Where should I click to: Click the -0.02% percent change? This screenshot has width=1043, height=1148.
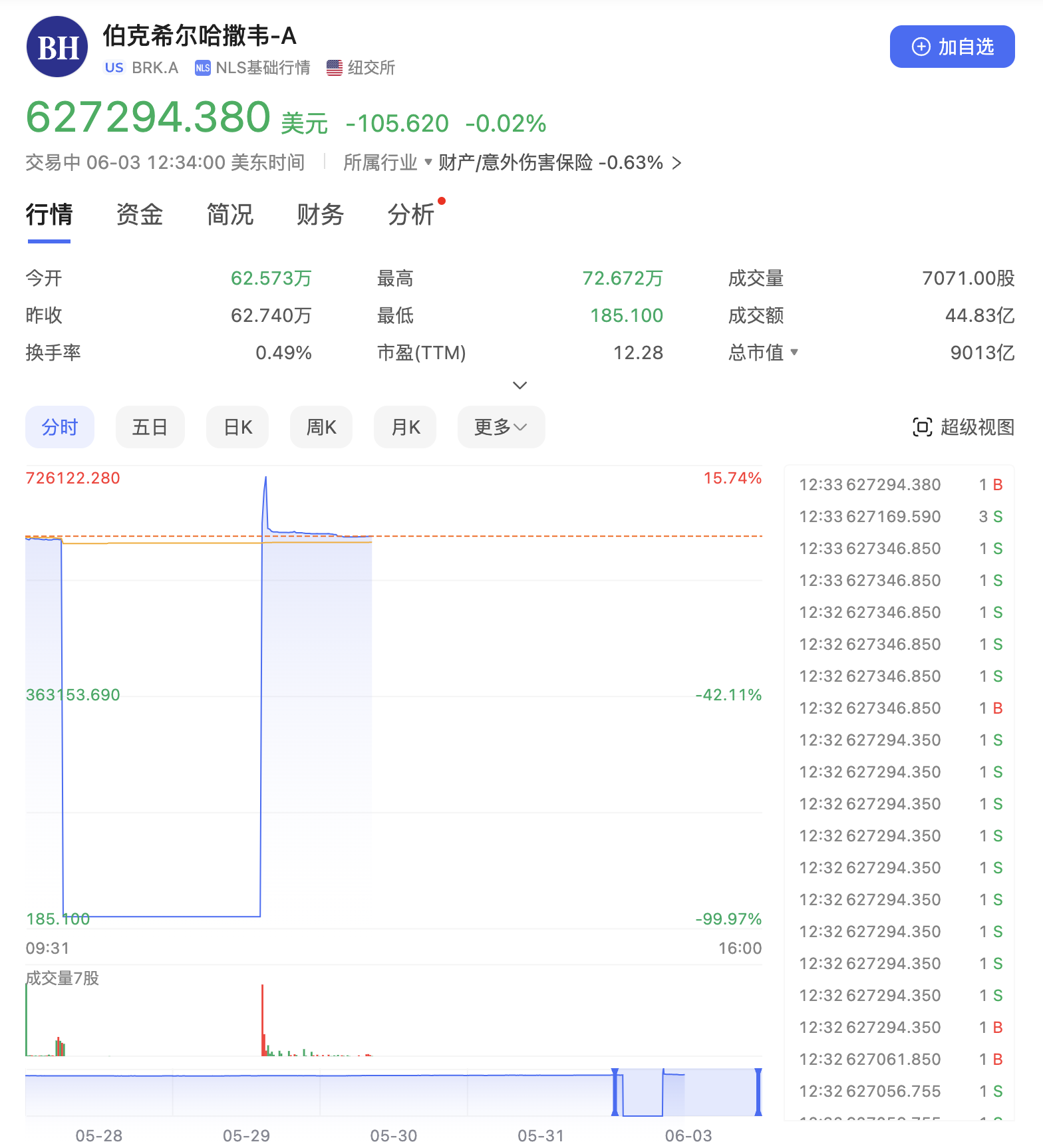(506, 124)
